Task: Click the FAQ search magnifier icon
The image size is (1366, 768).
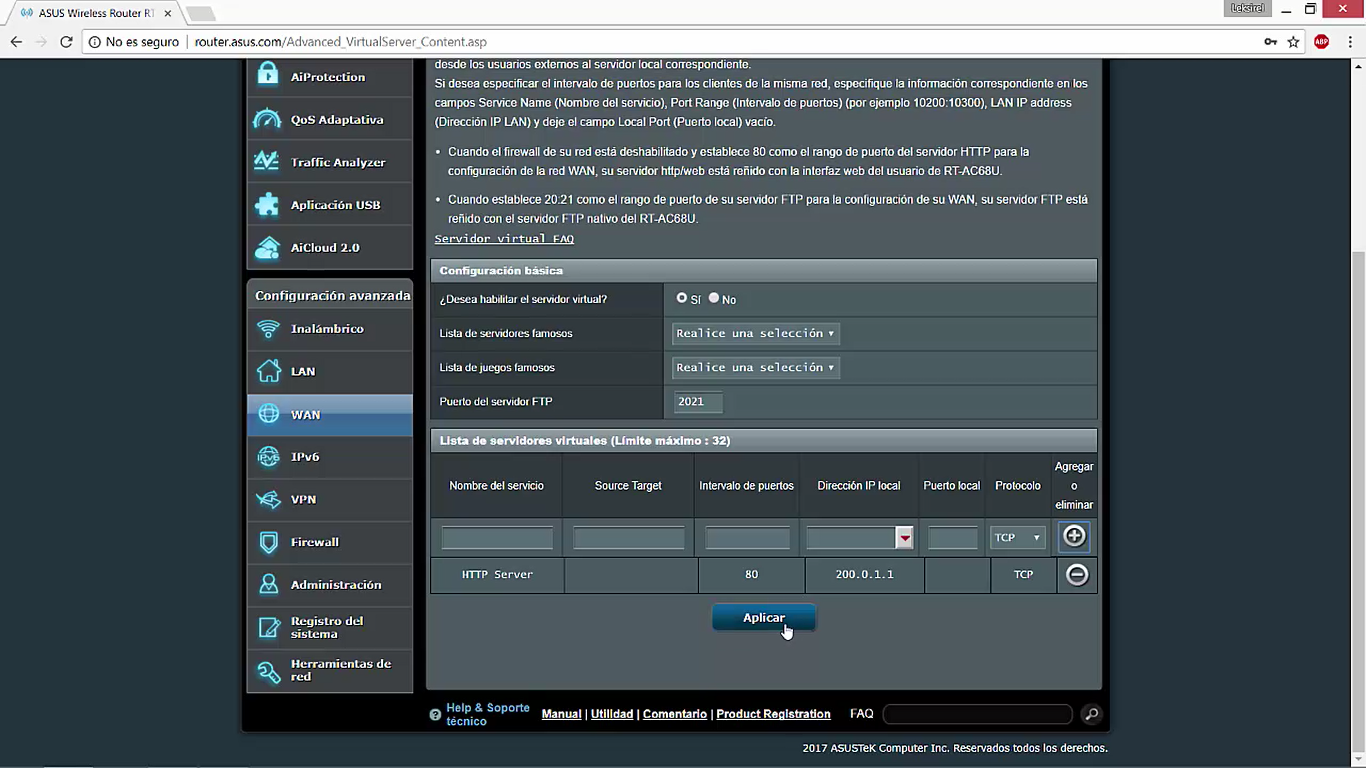Action: coord(1091,714)
